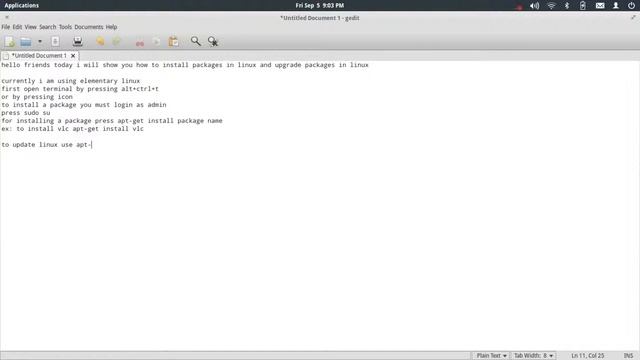Open the Search menu
The image size is (640, 360).
tap(47, 27)
